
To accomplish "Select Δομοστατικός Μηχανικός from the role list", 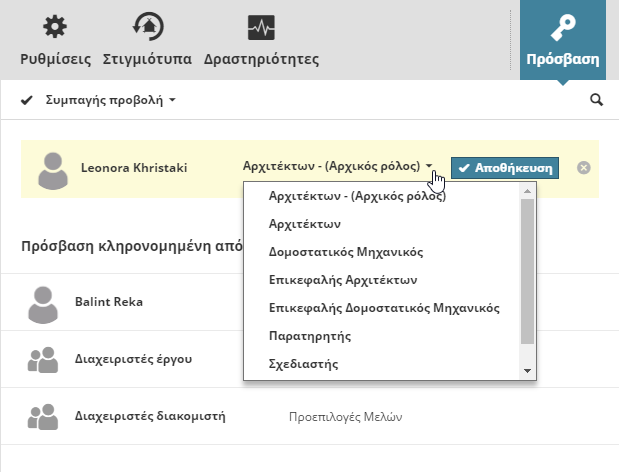I will pos(346,252).
